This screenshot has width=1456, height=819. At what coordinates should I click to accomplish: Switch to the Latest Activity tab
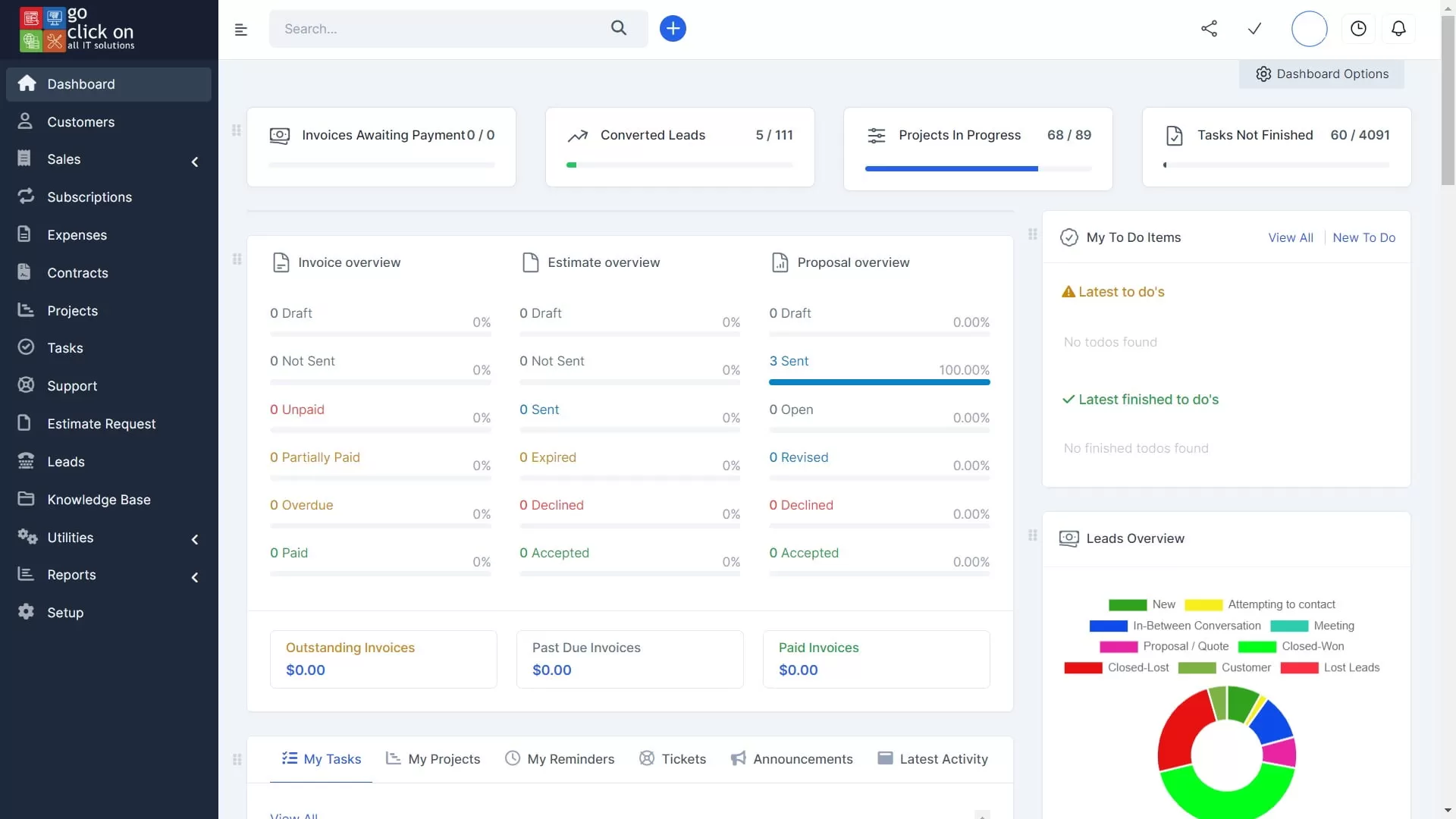pos(932,759)
